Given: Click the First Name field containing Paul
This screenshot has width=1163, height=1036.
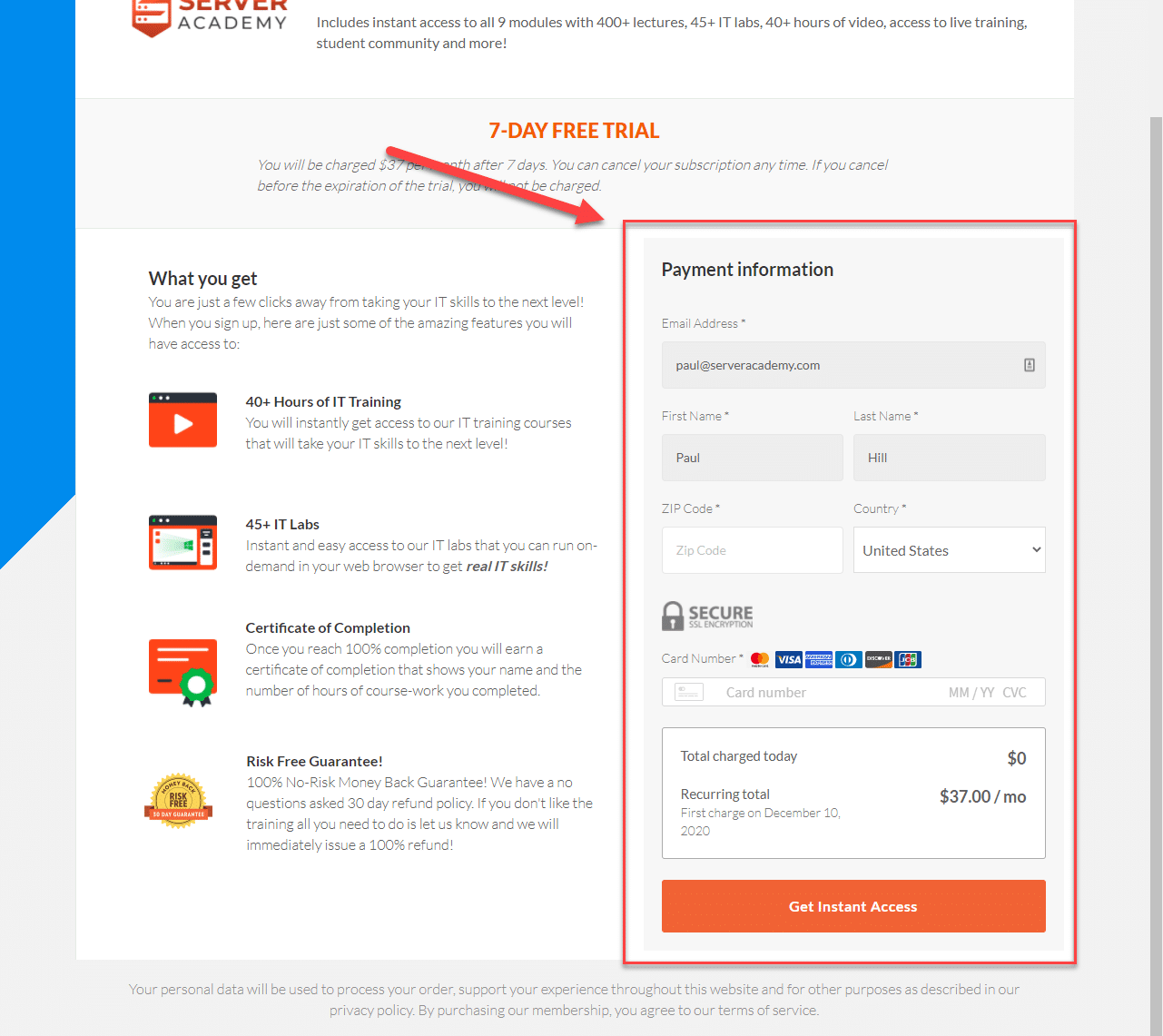Looking at the screenshot, I should 752,458.
